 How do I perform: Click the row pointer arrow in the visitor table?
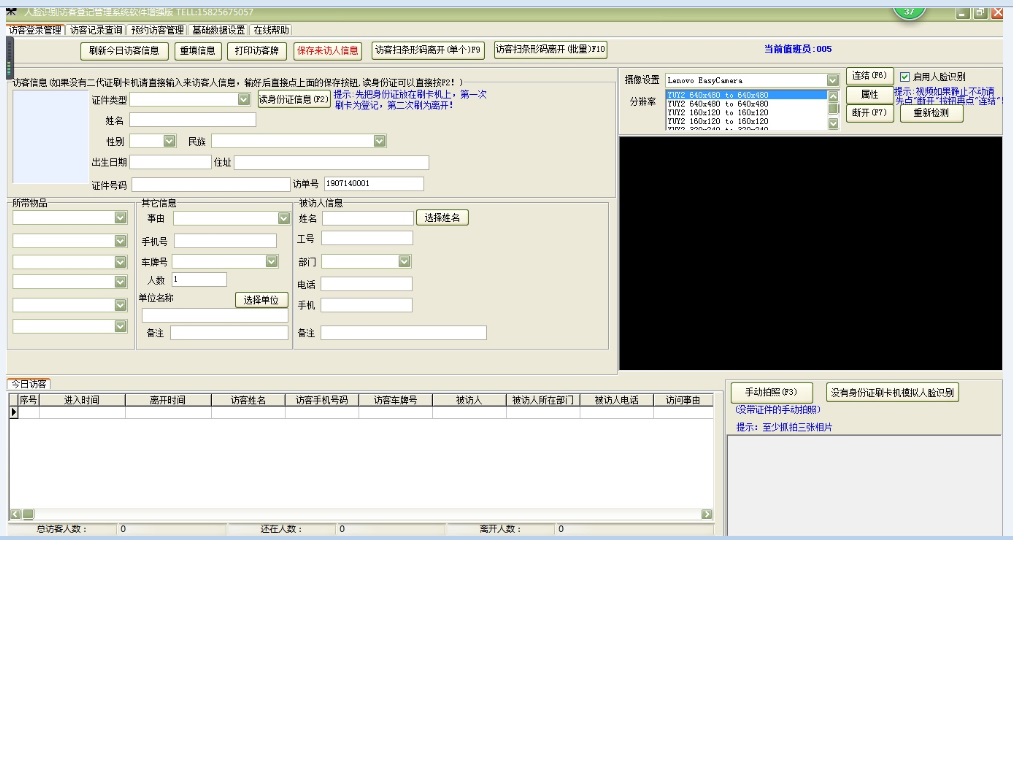[14, 413]
